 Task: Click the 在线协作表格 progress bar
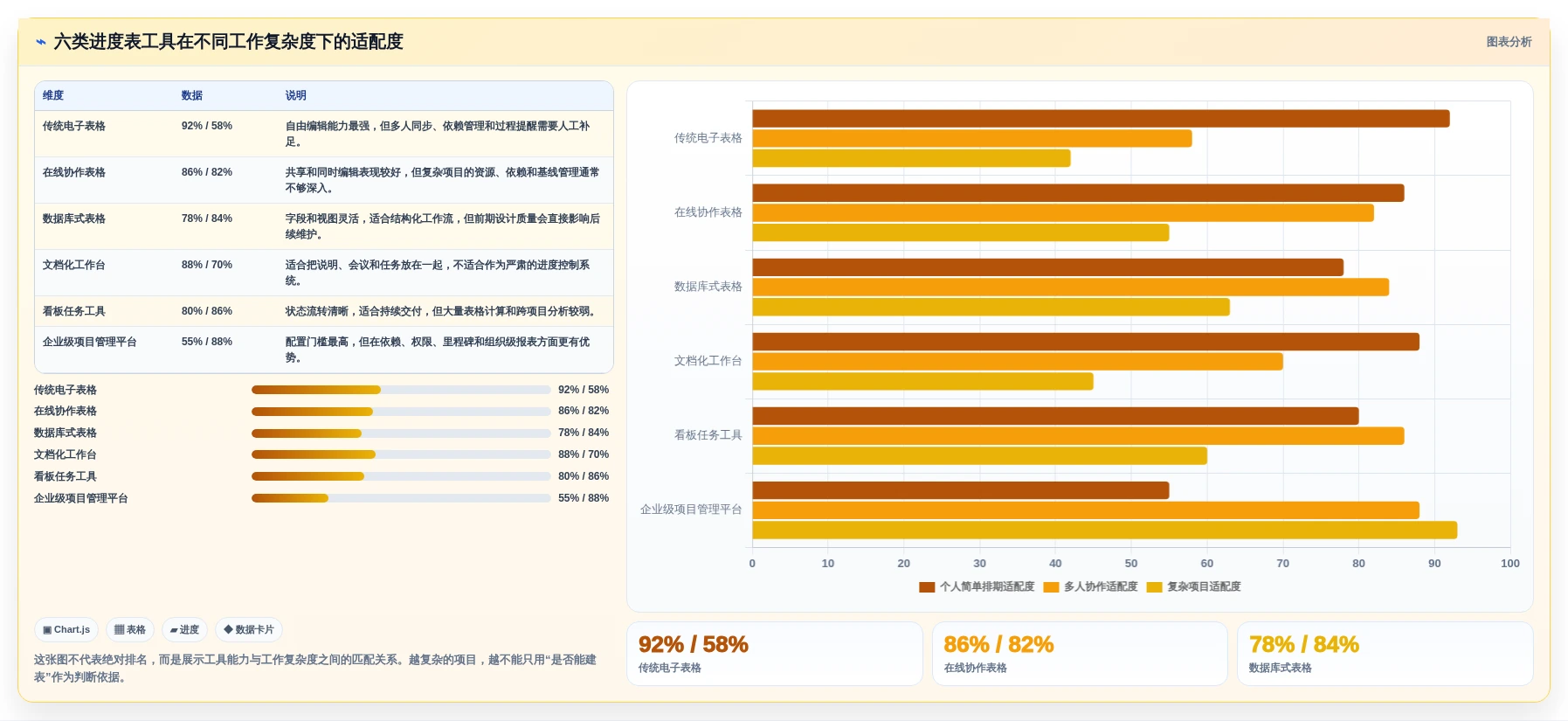click(x=401, y=412)
